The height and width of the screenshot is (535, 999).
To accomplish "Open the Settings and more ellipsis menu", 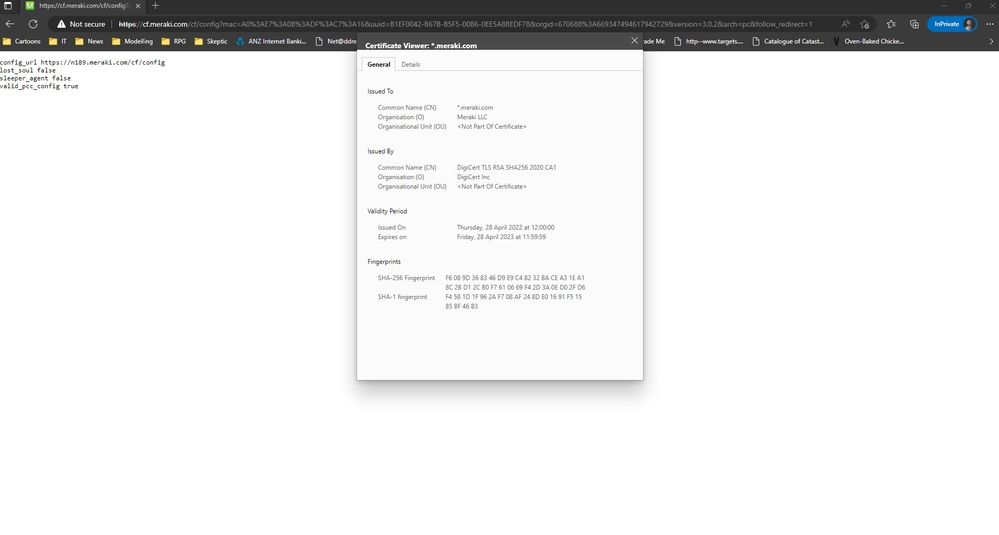I will click(989, 24).
